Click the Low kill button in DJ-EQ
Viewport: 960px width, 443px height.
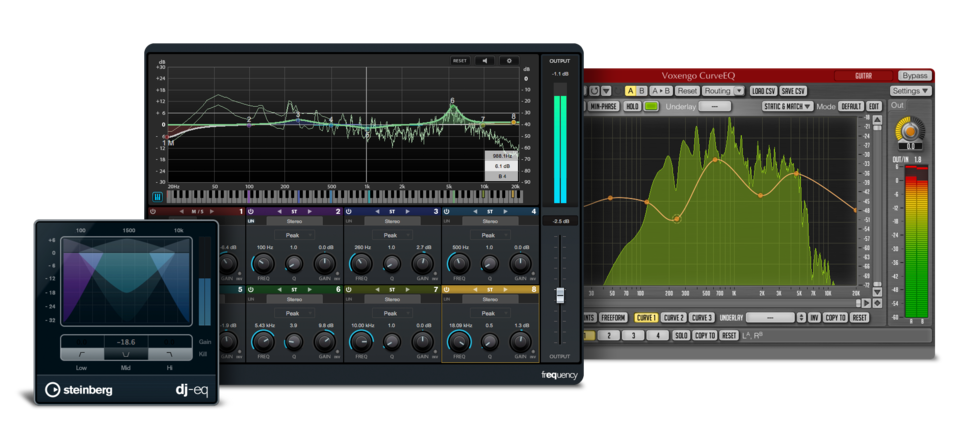pos(81,354)
